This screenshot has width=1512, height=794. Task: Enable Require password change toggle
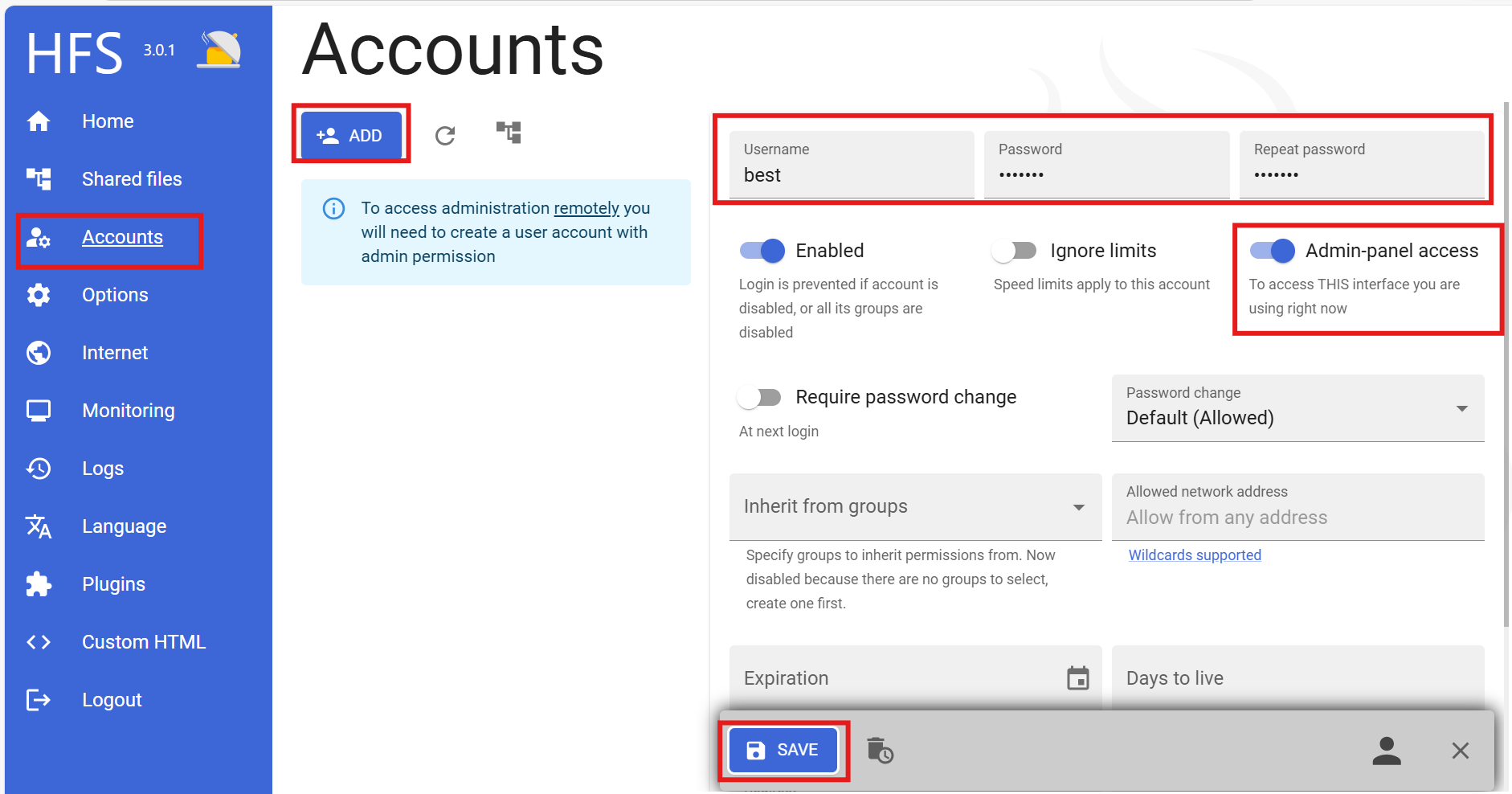[x=759, y=397]
